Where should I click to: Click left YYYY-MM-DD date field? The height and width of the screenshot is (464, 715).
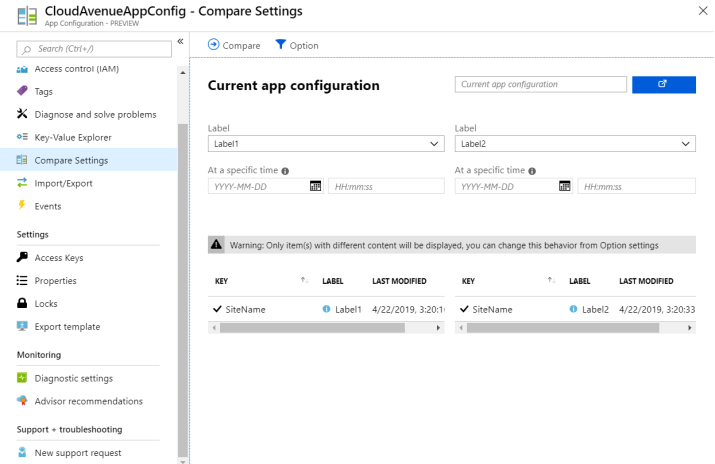tap(266, 186)
